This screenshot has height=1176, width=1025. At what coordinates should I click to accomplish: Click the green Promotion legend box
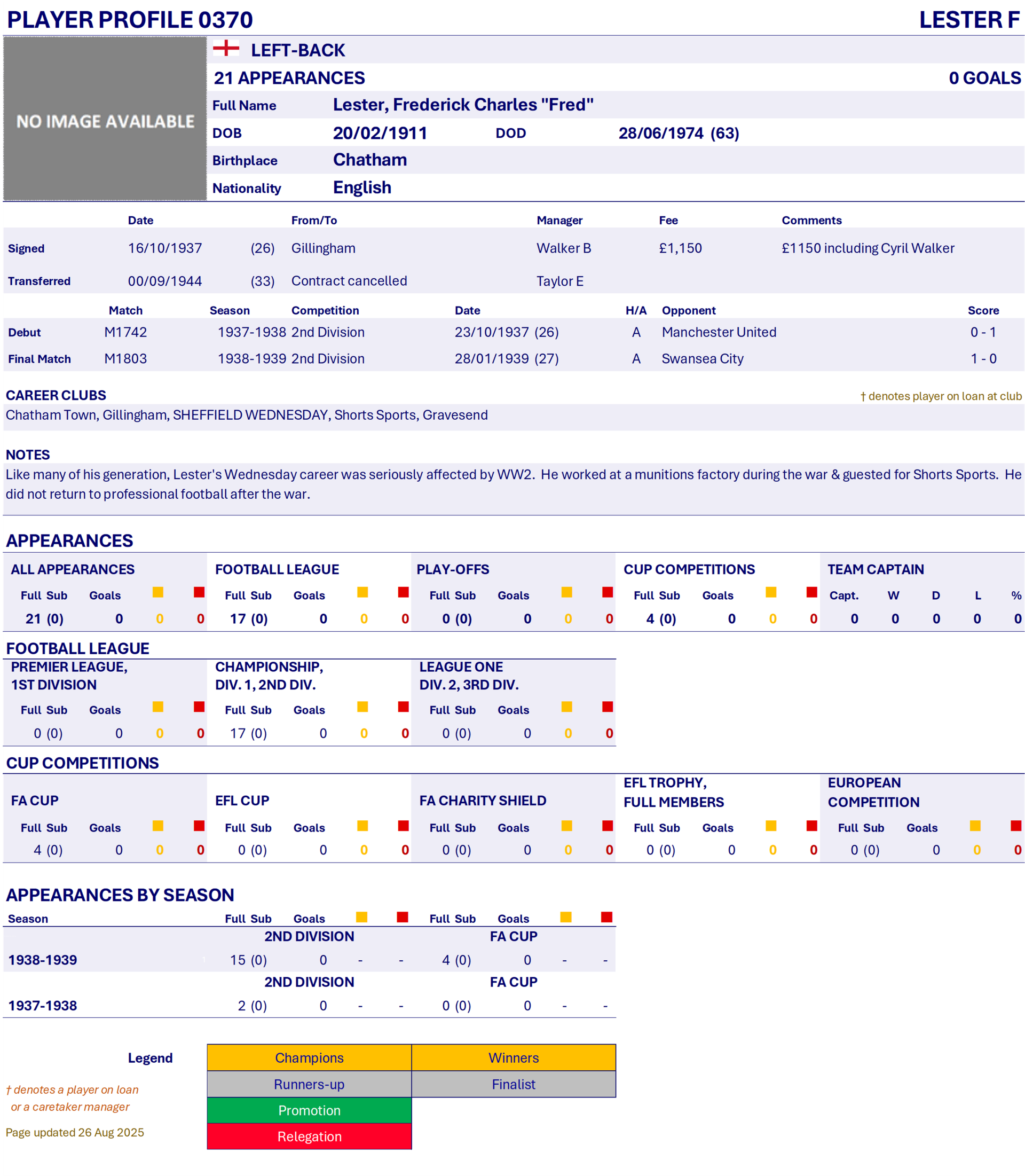coord(309,1110)
